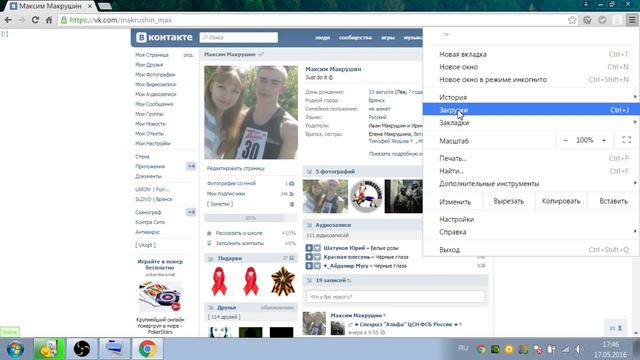Open the profile photo
The image size is (640, 360).
tap(251, 112)
